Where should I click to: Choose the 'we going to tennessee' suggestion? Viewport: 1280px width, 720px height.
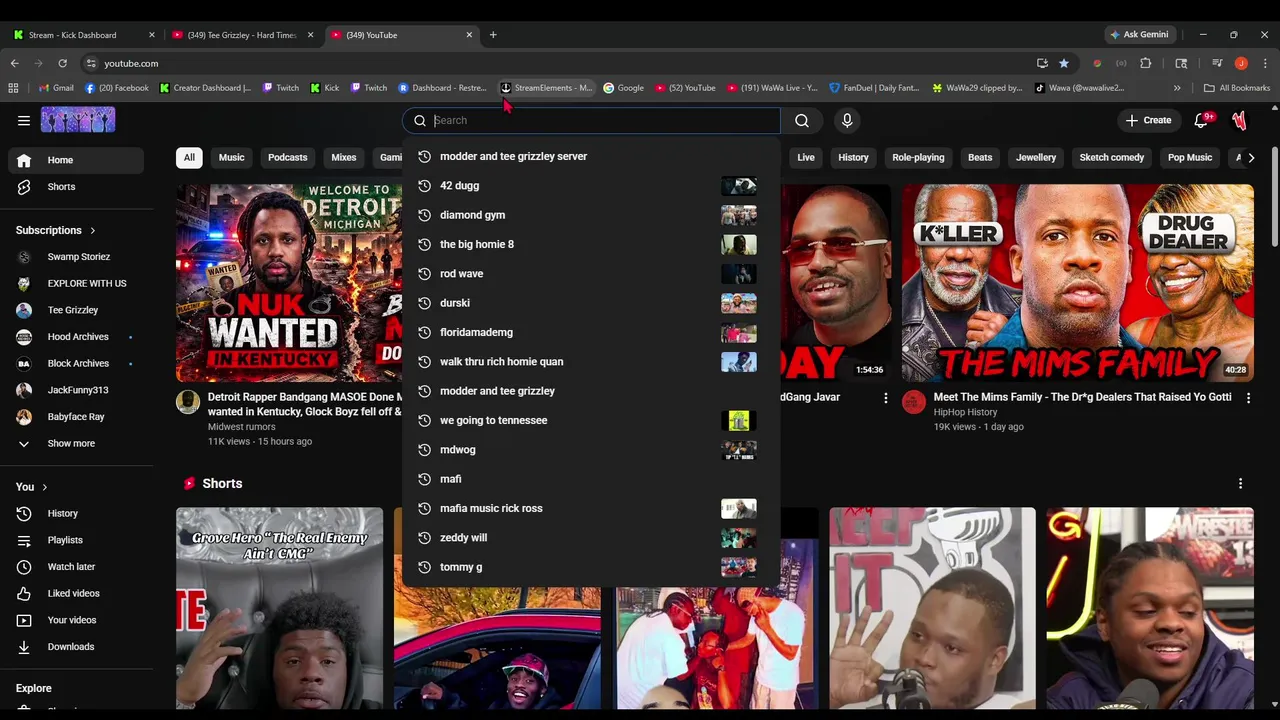pos(590,421)
